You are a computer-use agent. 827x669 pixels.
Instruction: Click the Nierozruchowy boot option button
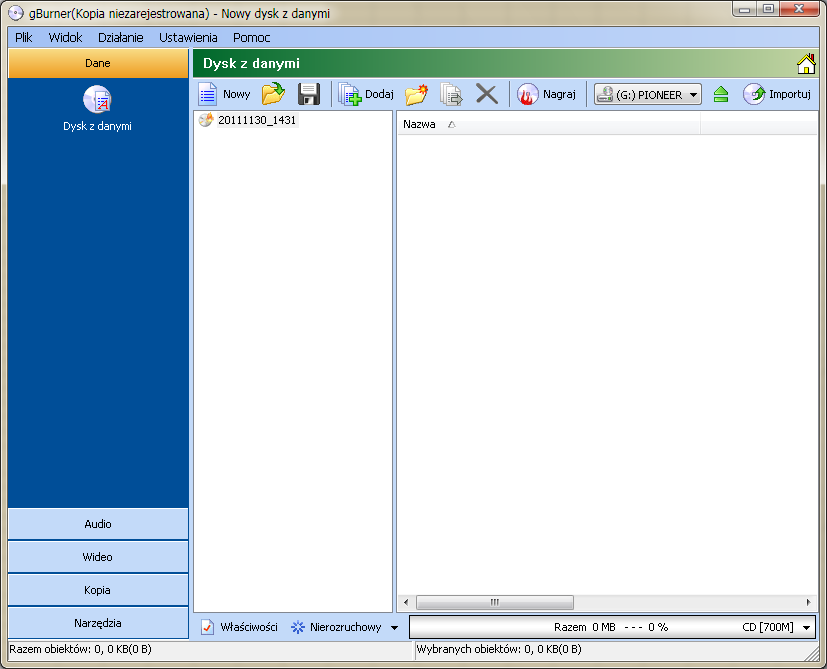coord(336,627)
